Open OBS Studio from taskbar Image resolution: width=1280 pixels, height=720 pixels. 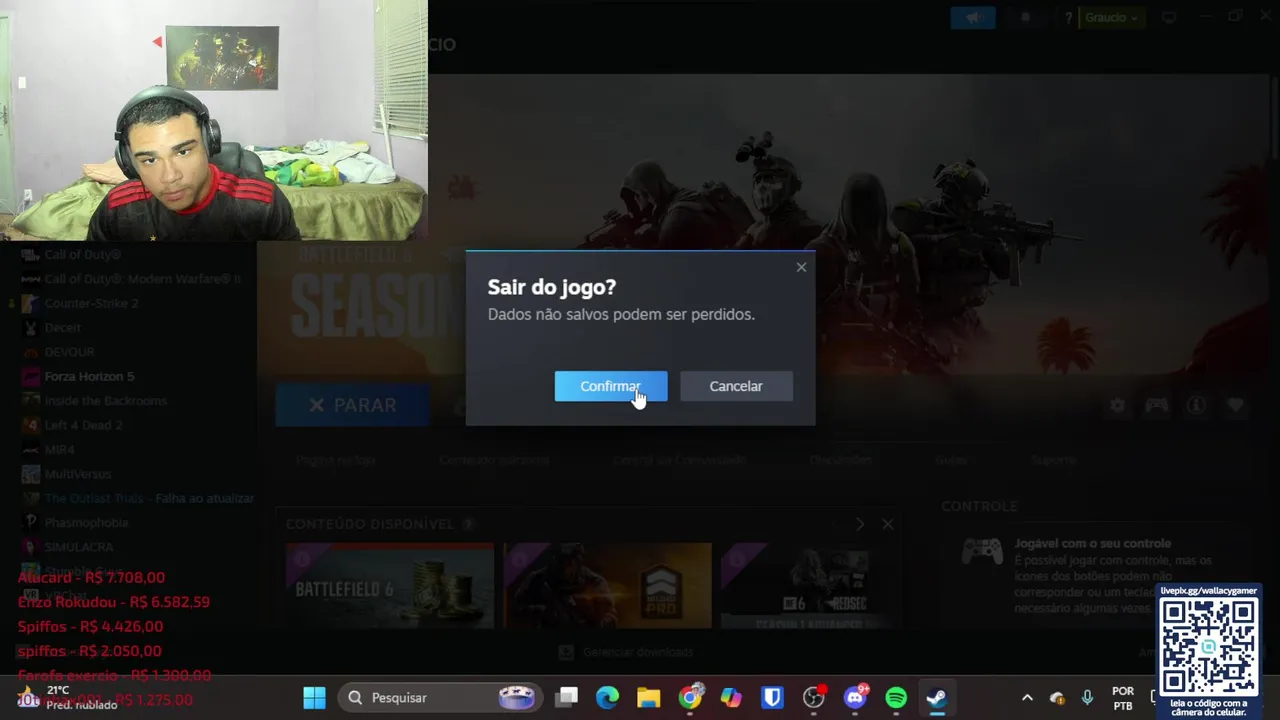[x=814, y=697]
